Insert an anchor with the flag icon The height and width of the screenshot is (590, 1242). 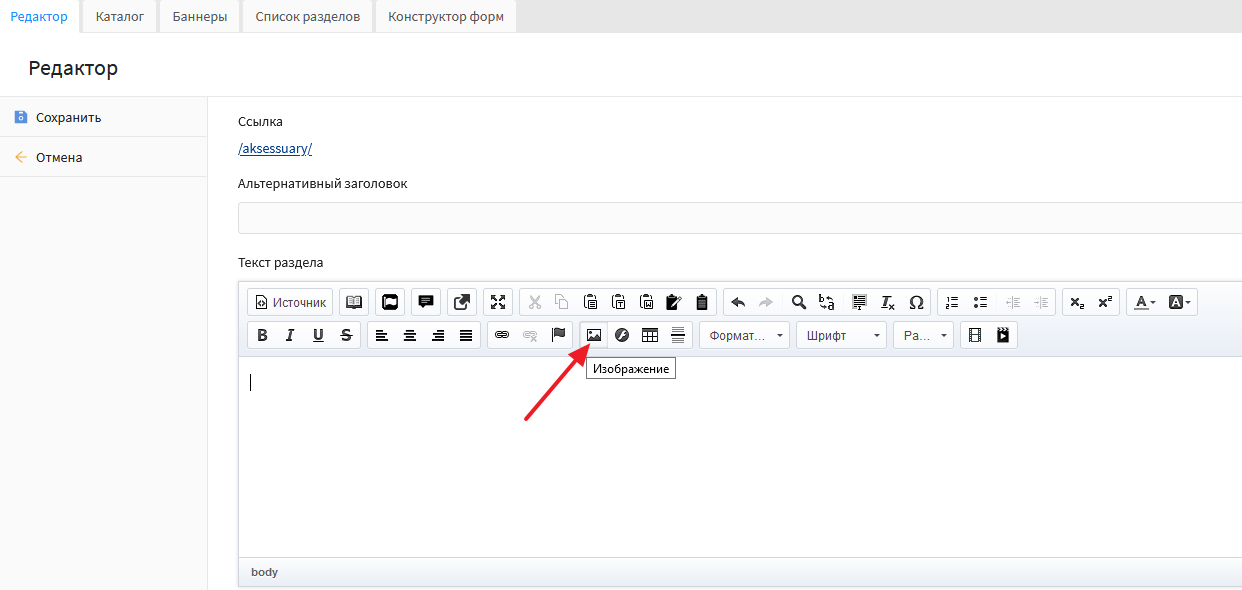pos(559,335)
